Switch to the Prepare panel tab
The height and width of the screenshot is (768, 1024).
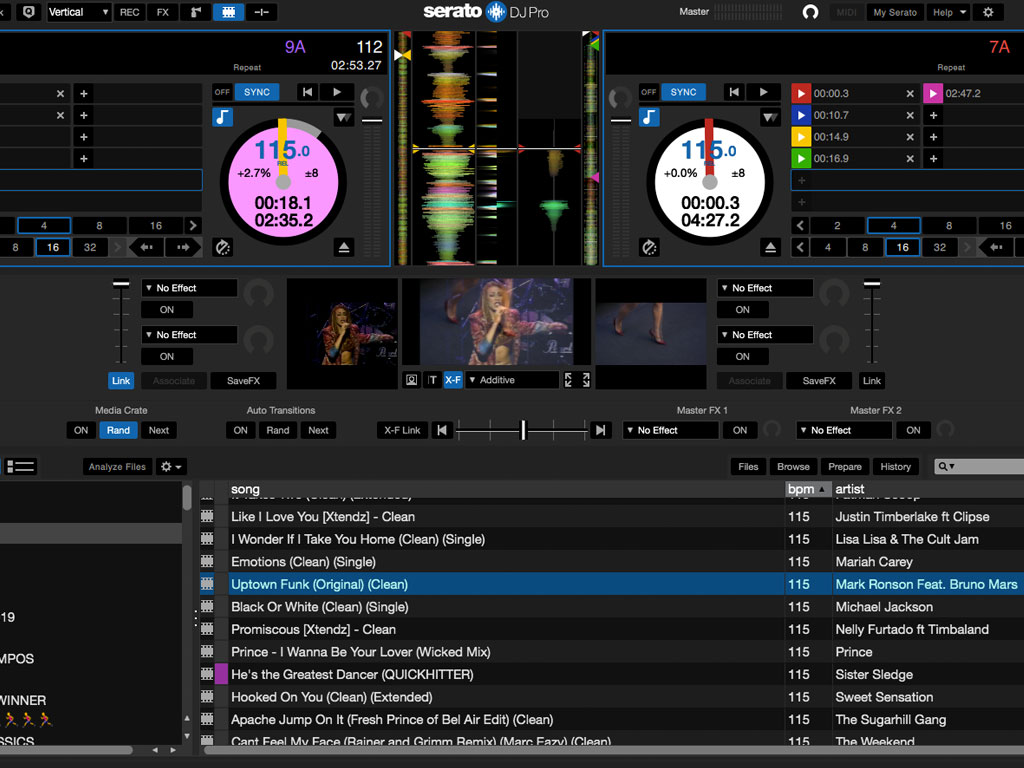845,466
